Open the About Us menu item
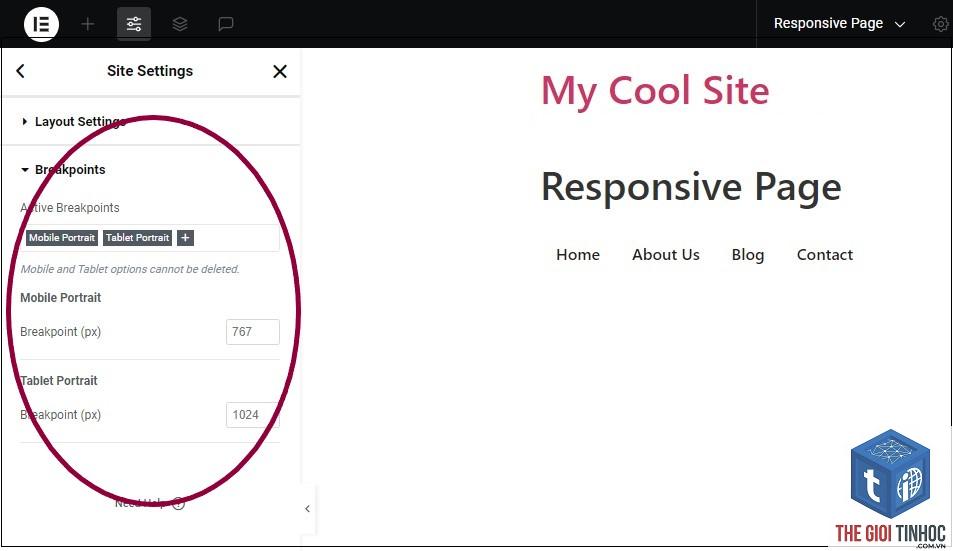Image resolution: width=953 pixels, height=551 pixels. click(x=666, y=255)
